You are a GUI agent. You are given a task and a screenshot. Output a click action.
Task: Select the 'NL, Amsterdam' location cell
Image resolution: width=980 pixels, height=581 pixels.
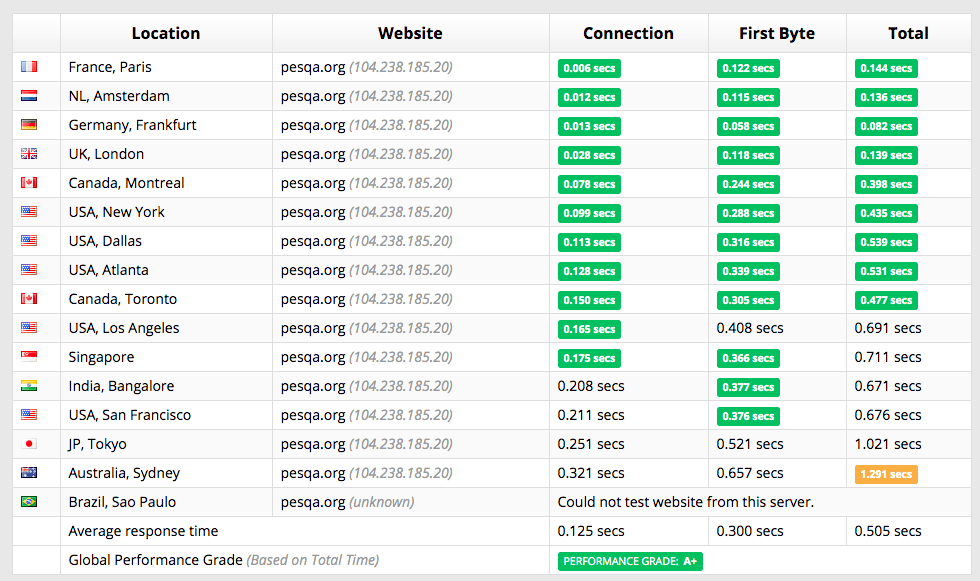166,96
